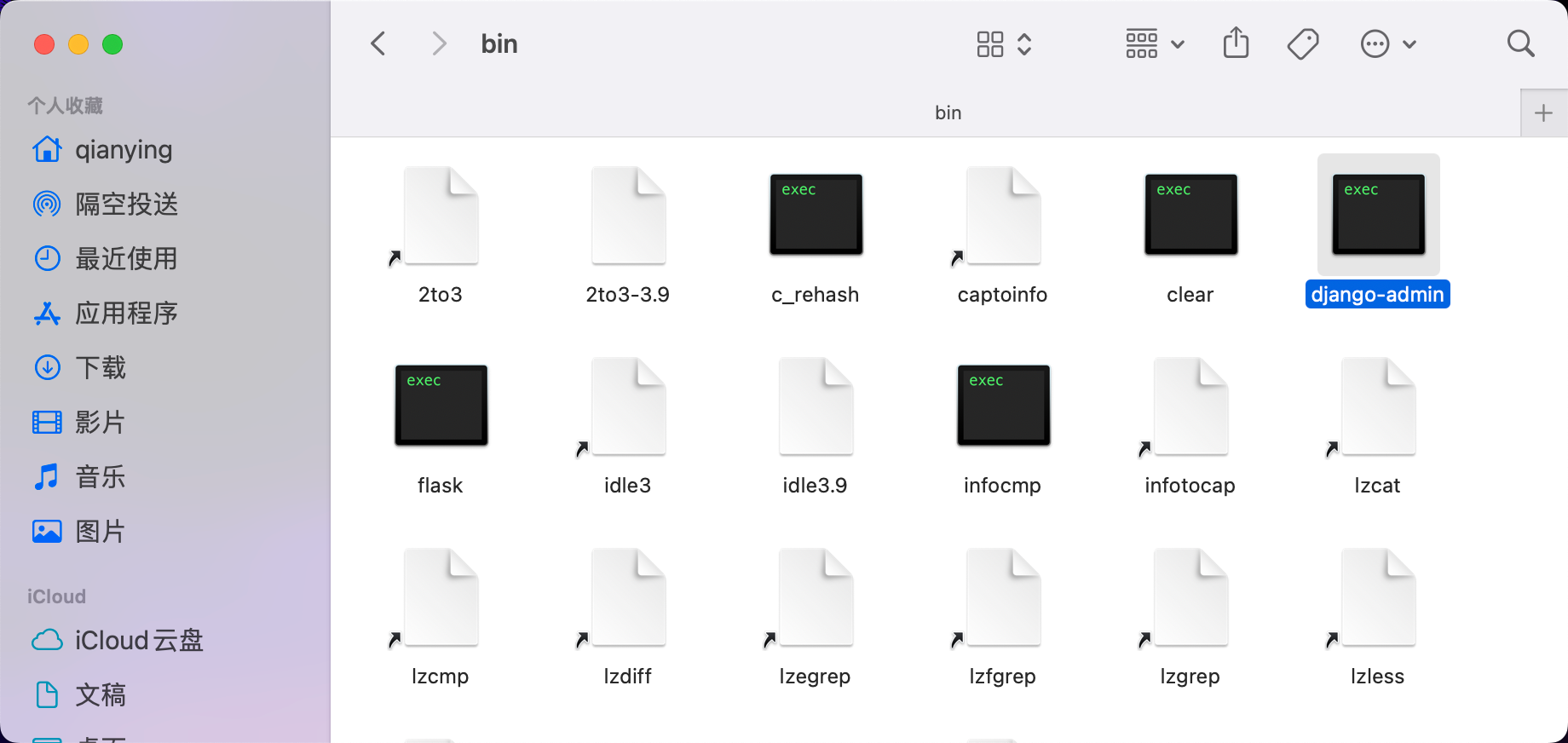Minimize the window with yellow button

(x=78, y=44)
